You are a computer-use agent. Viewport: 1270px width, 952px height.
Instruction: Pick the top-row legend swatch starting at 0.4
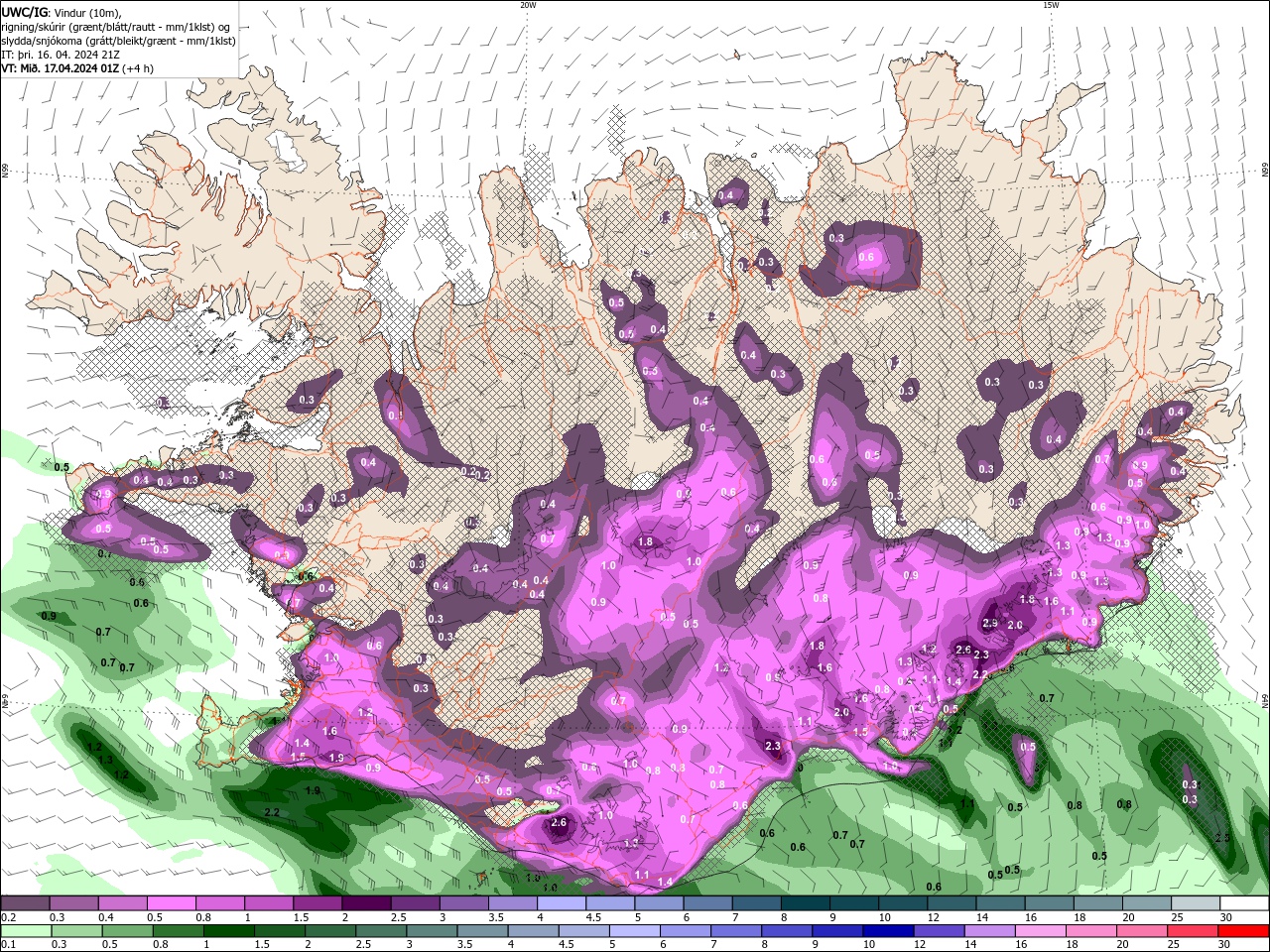coord(122,903)
